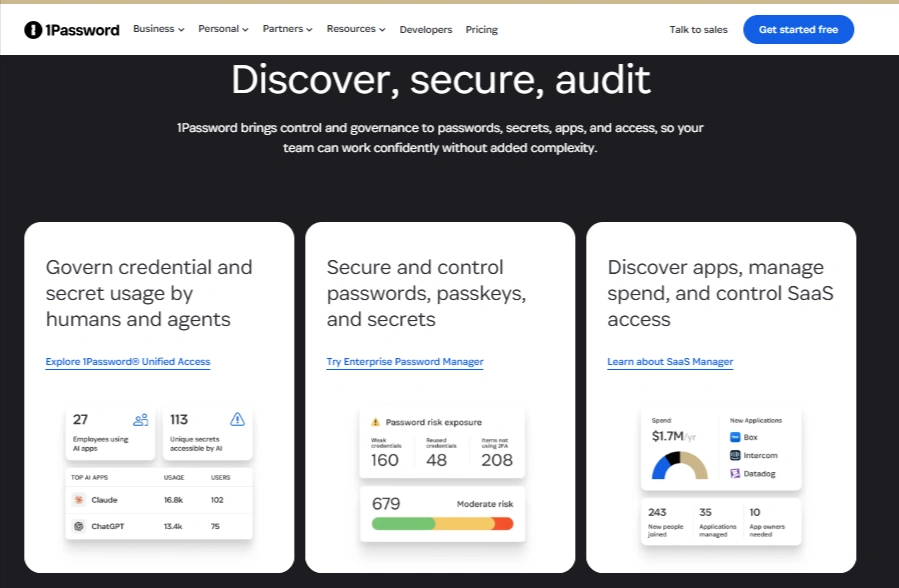Click the 'New Applications' label
The height and width of the screenshot is (588, 899).
point(756,421)
